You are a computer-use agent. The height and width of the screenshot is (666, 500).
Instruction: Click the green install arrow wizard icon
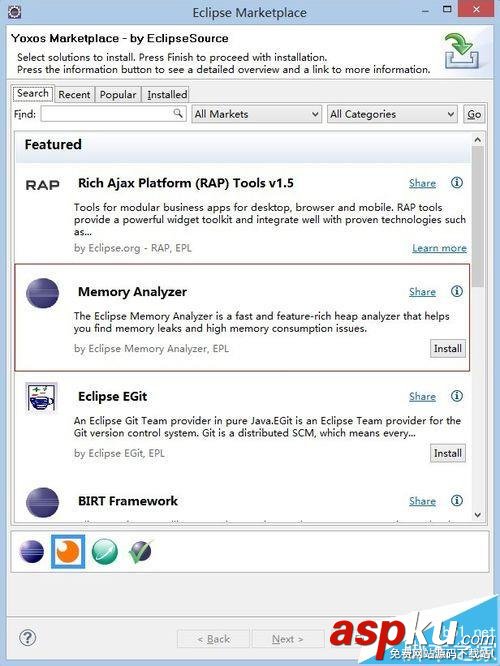click(x=462, y=51)
